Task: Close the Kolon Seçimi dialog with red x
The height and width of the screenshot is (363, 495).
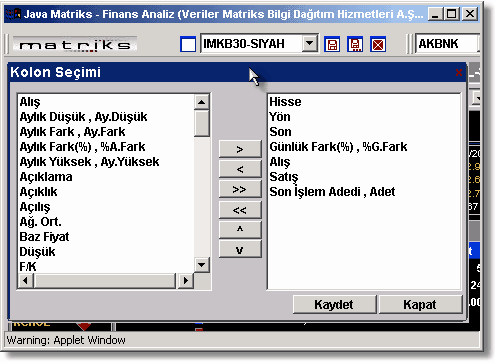Action: coord(459,72)
